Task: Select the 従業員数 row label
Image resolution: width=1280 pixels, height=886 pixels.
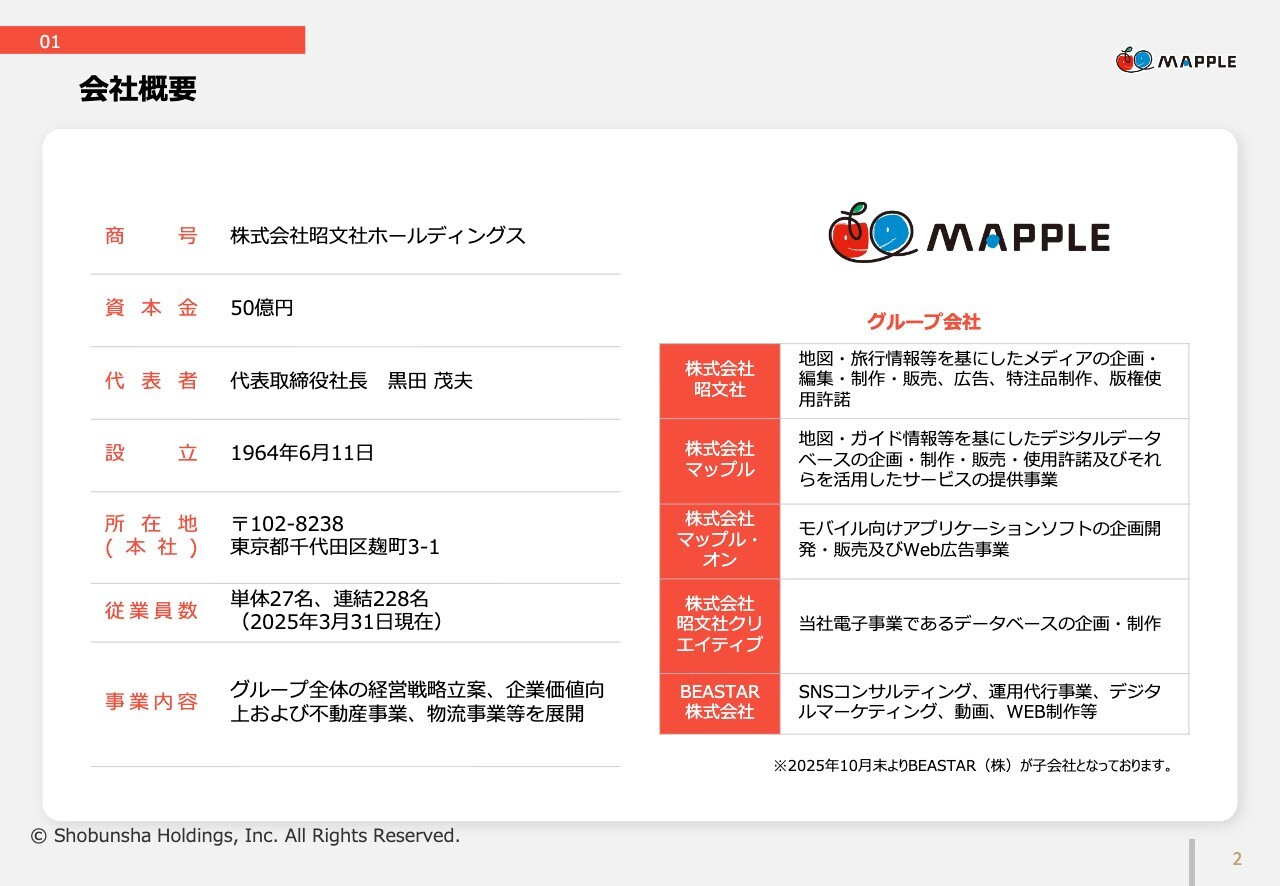Action: pos(152,611)
